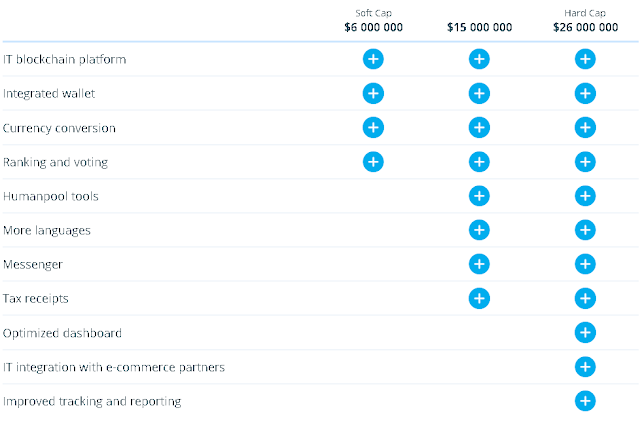Click More languages plus icon under Hard Cap
This screenshot has width=640, height=431.
coord(585,230)
